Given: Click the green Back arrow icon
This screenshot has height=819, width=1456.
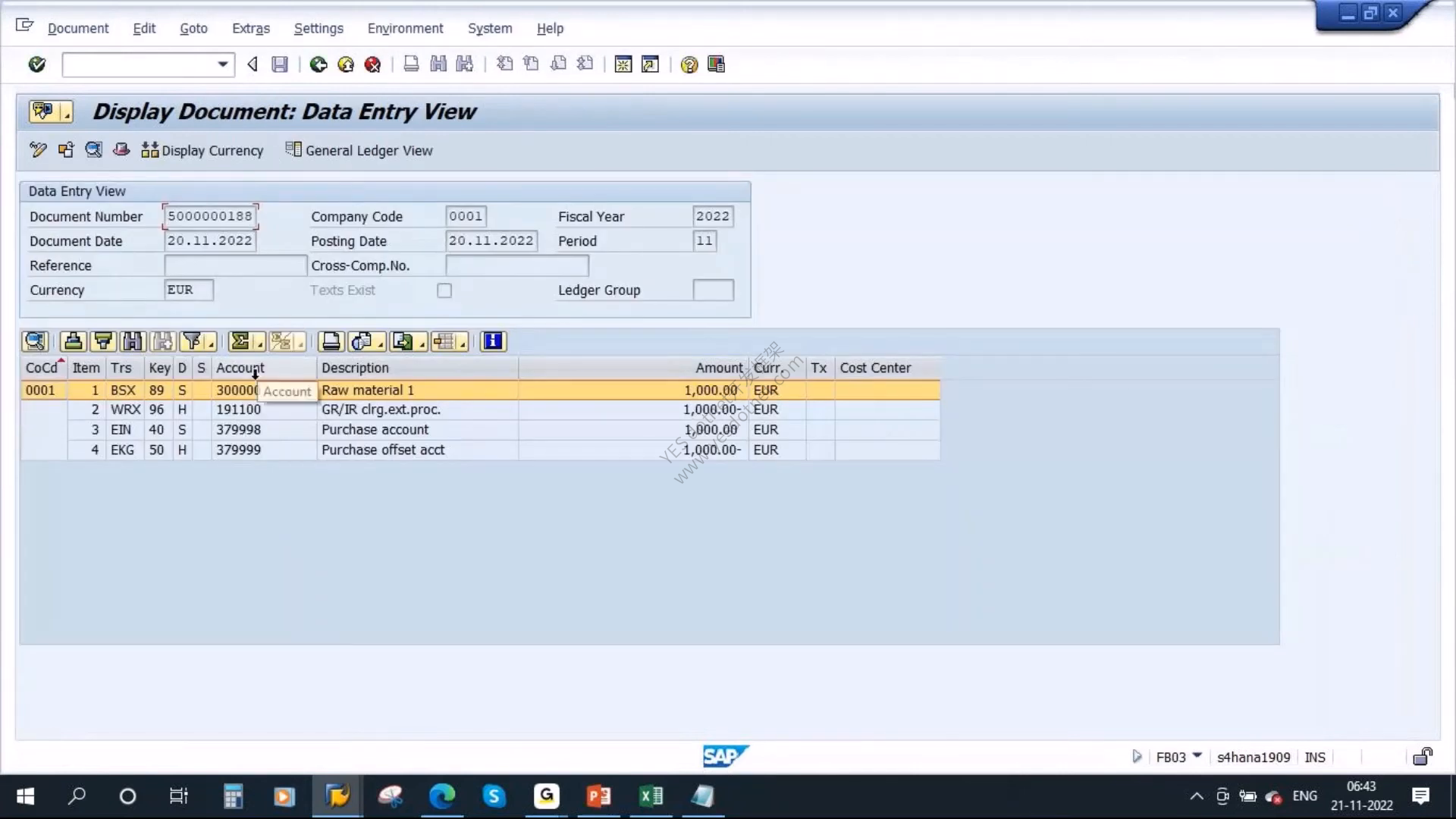Looking at the screenshot, I should pyautogui.click(x=318, y=64).
